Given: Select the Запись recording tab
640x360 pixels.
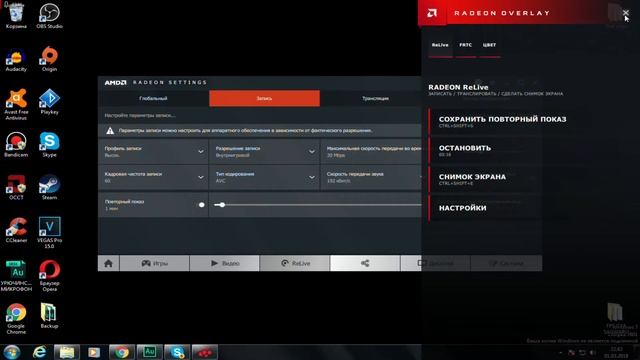Looking at the screenshot, I should click(x=264, y=98).
